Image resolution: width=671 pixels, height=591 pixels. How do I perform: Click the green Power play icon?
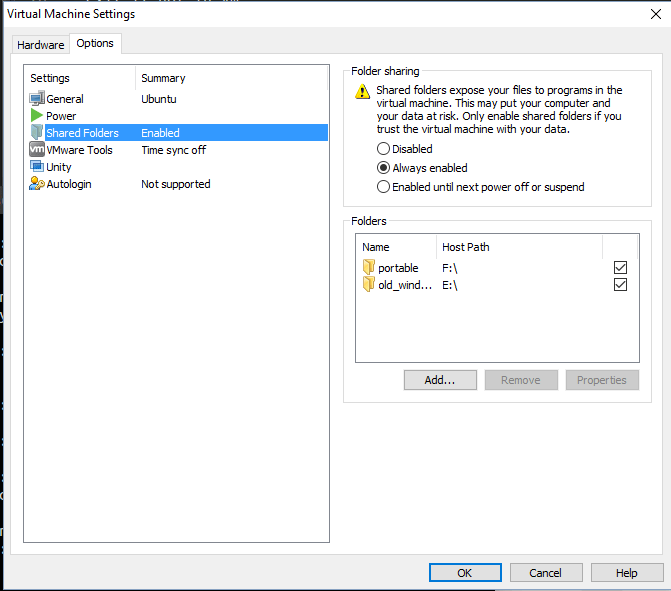pyautogui.click(x=37, y=116)
